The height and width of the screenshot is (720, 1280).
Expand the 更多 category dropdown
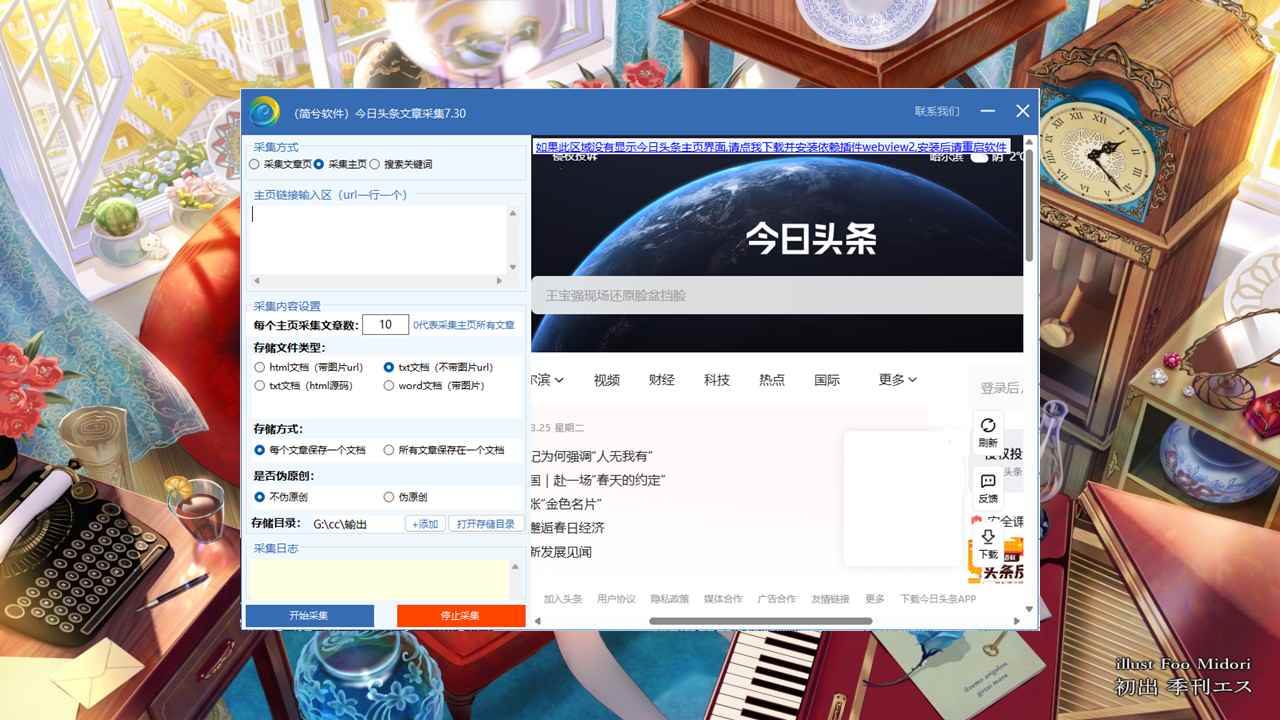click(897, 380)
